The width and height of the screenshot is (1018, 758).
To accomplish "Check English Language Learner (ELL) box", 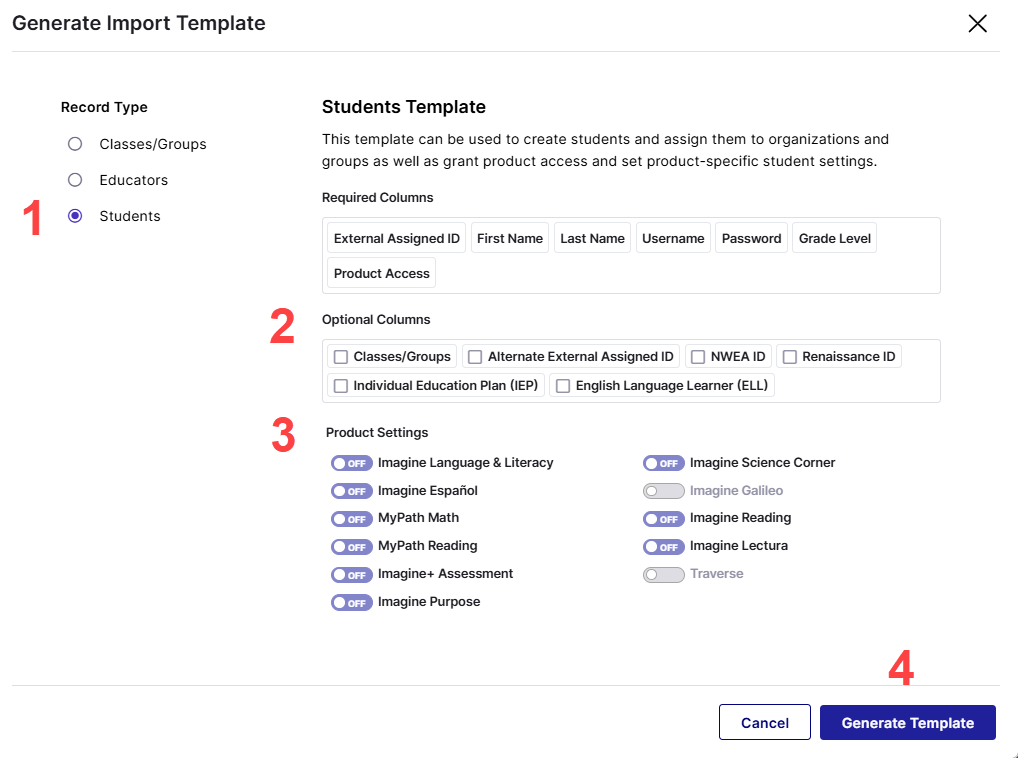I will (x=563, y=386).
